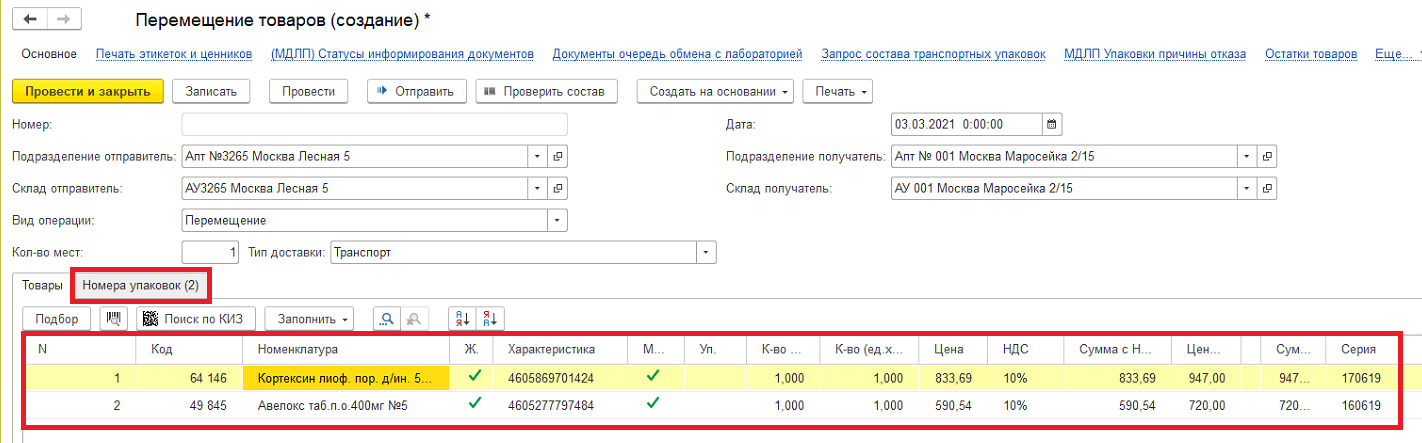Open Склад получатель record with open icon
This screenshot has width=1422, height=443.
1267,189
